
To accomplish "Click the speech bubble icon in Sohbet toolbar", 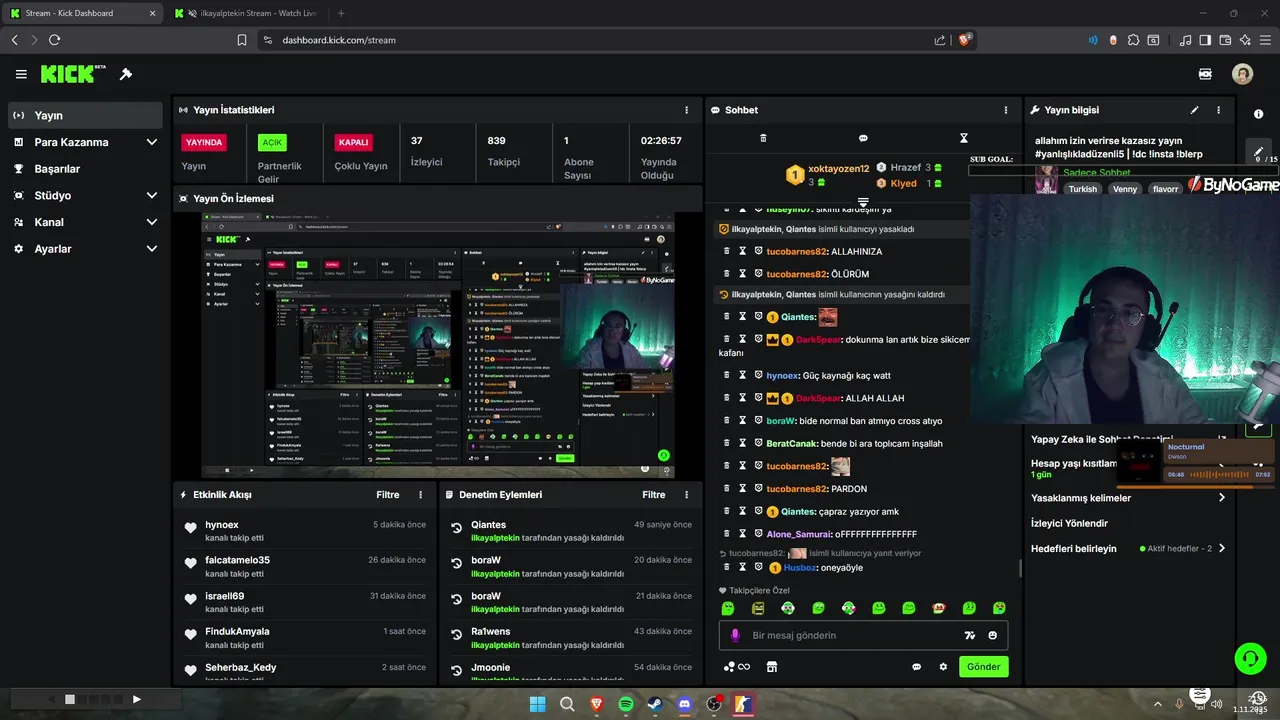I will tap(863, 138).
